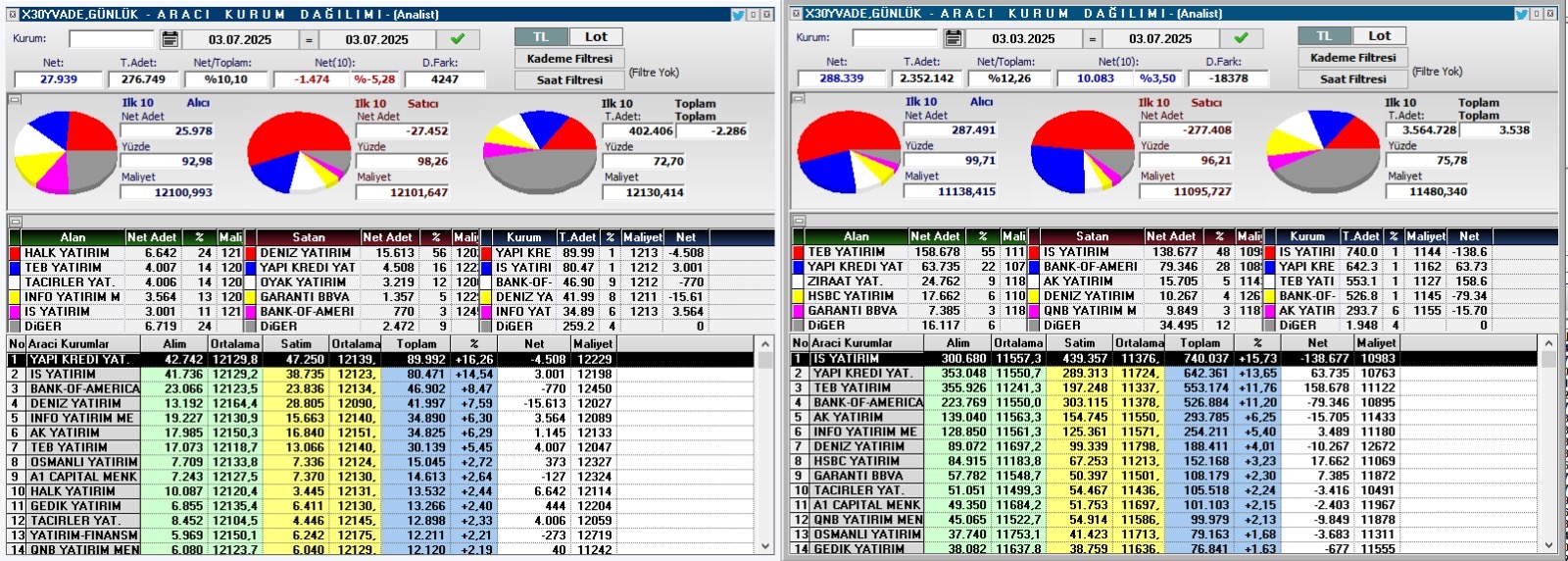The height and width of the screenshot is (561, 1568).
Task: Click the equals sign button after 03.03.2025
Action: tap(1093, 38)
